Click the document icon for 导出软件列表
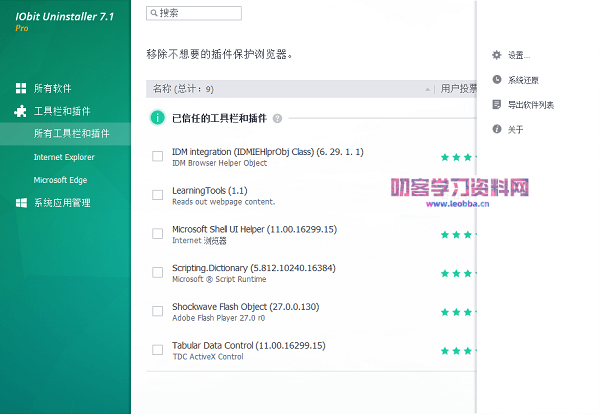 click(x=497, y=104)
